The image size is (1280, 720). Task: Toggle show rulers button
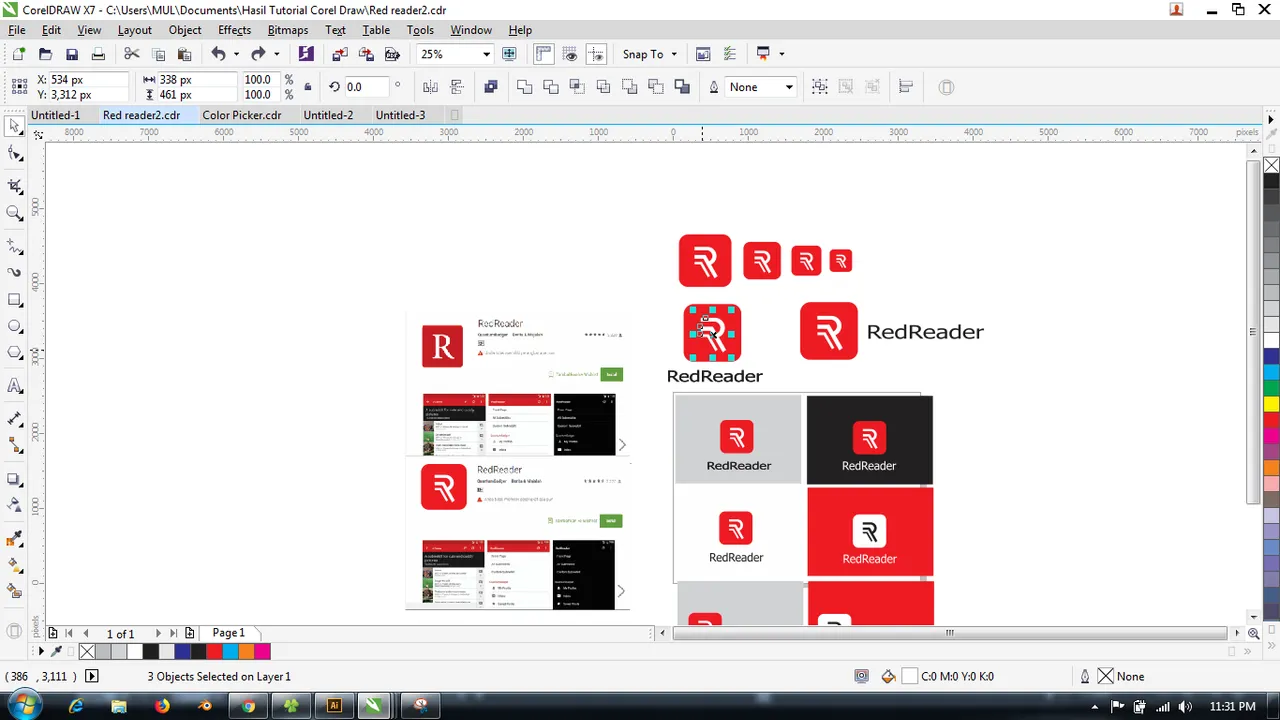pyautogui.click(x=544, y=54)
